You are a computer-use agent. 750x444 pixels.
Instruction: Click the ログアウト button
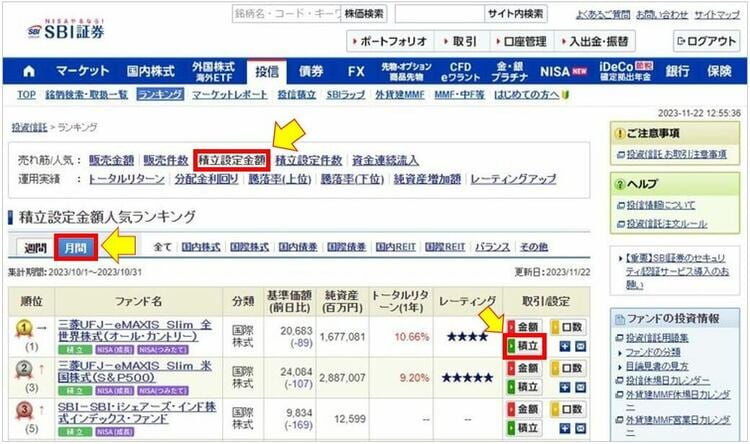[706, 42]
